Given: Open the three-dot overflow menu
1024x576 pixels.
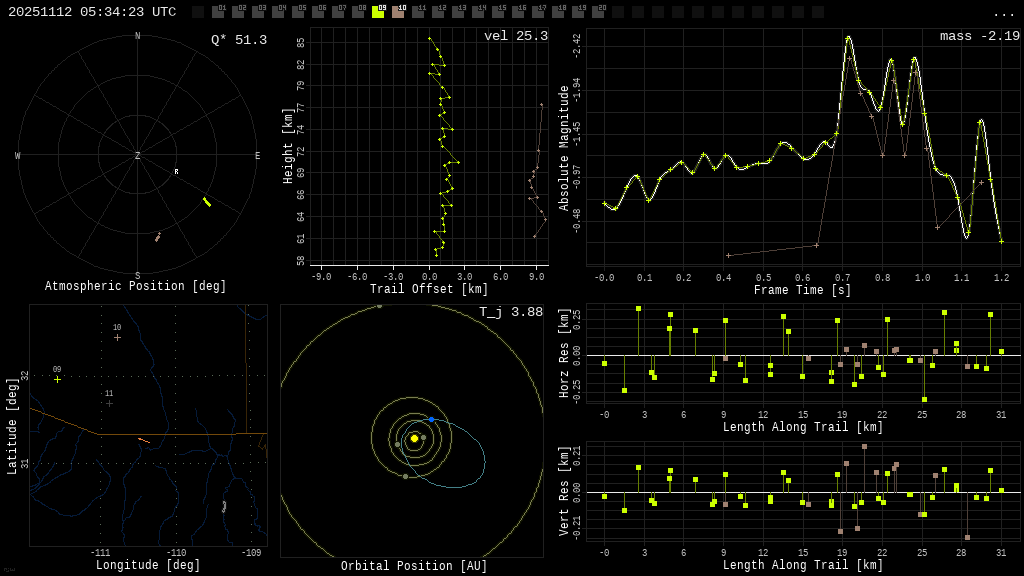Looking at the screenshot, I should coord(1003,13).
